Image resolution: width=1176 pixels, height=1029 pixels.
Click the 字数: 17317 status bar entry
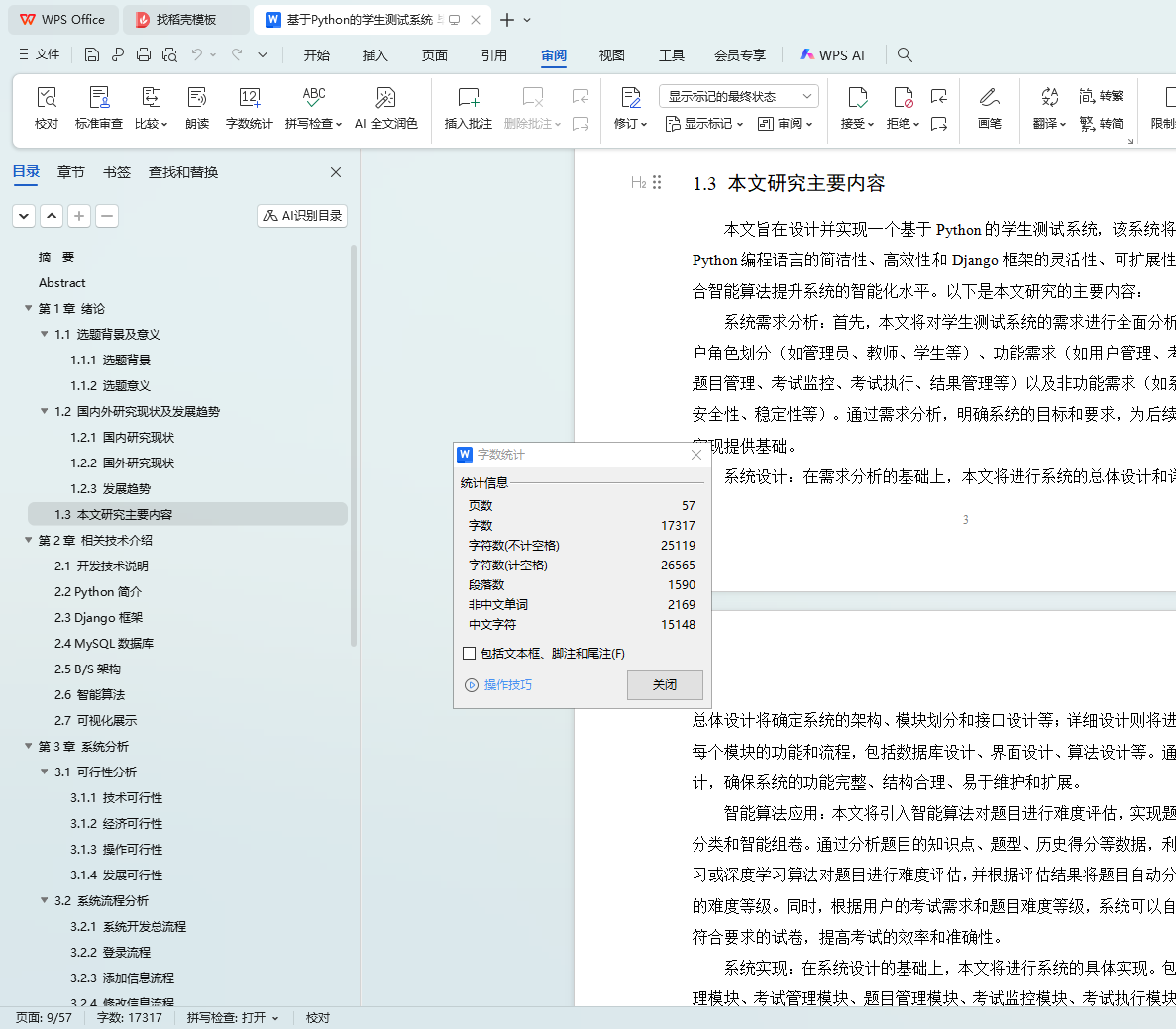[129, 1018]
